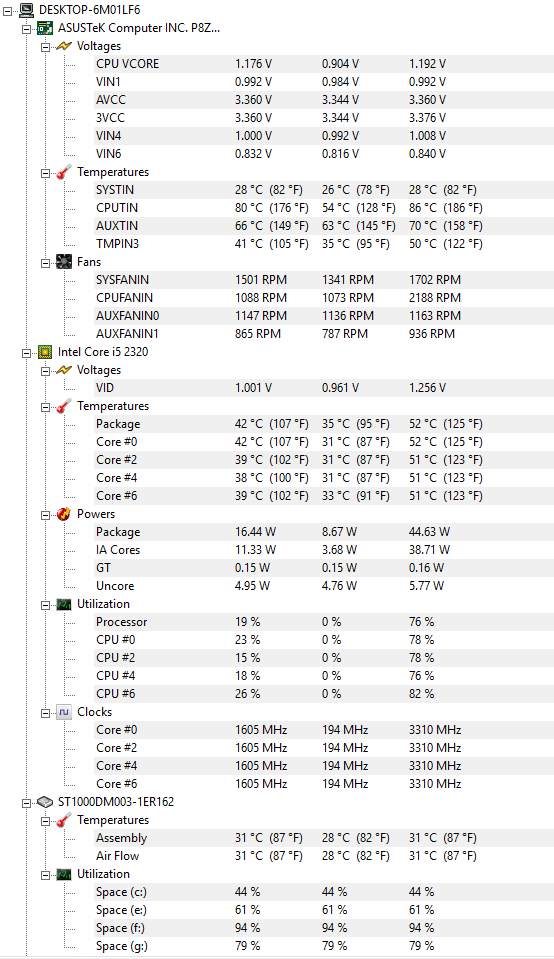Click the Intel Core i5 2320 processor icon

pos(45,352)
